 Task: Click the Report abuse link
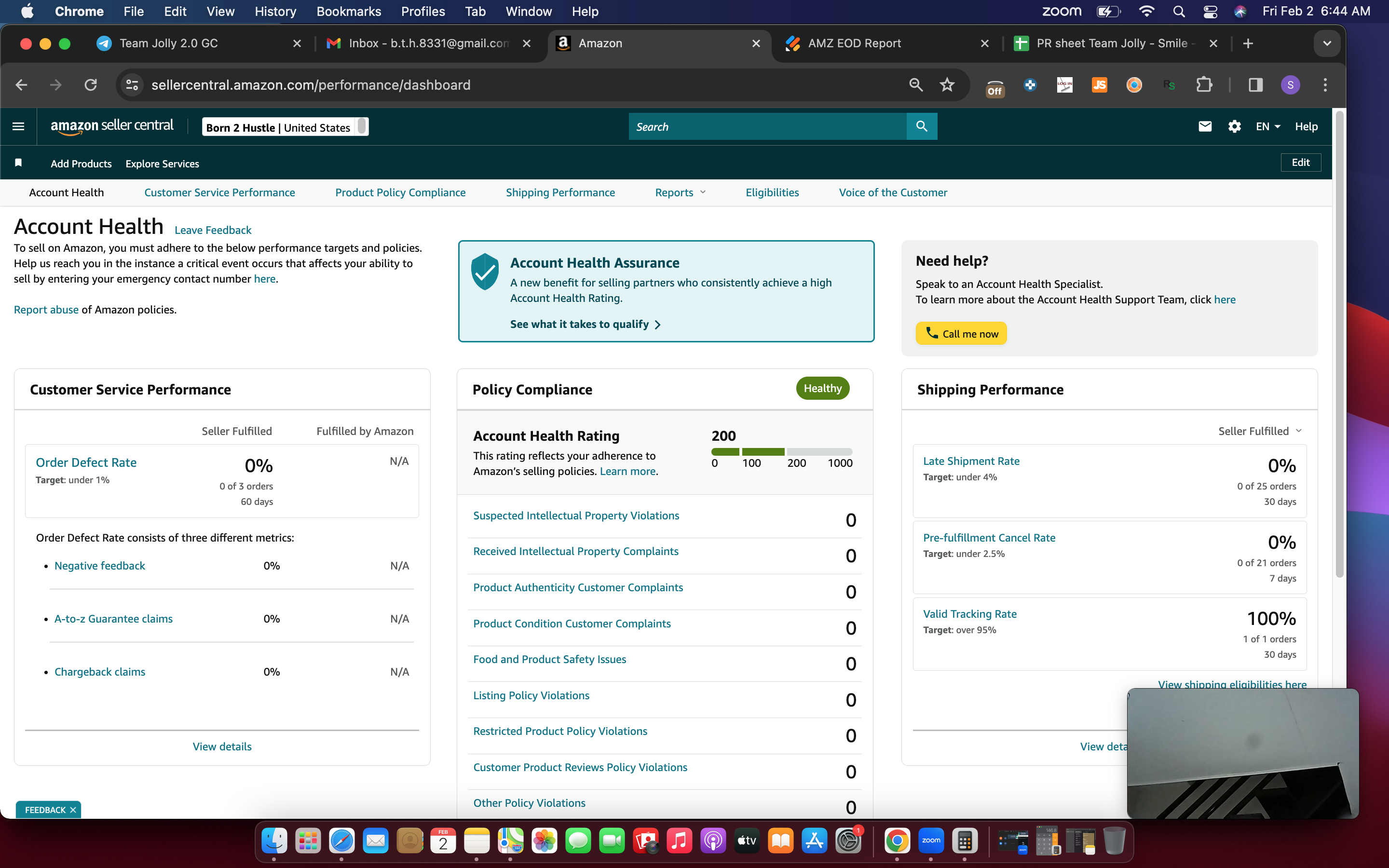(46, 310)
